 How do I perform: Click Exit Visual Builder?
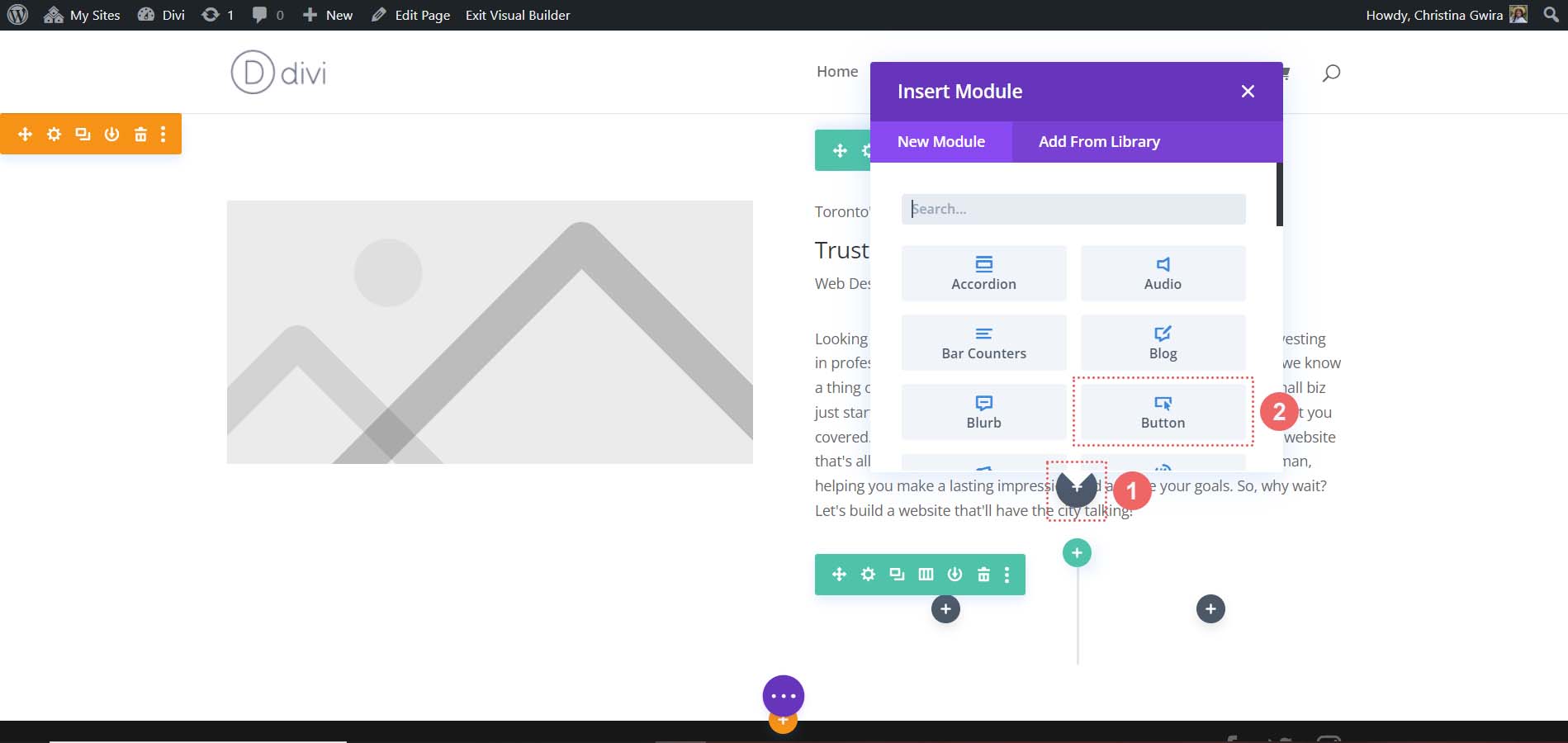pos(517,15)
